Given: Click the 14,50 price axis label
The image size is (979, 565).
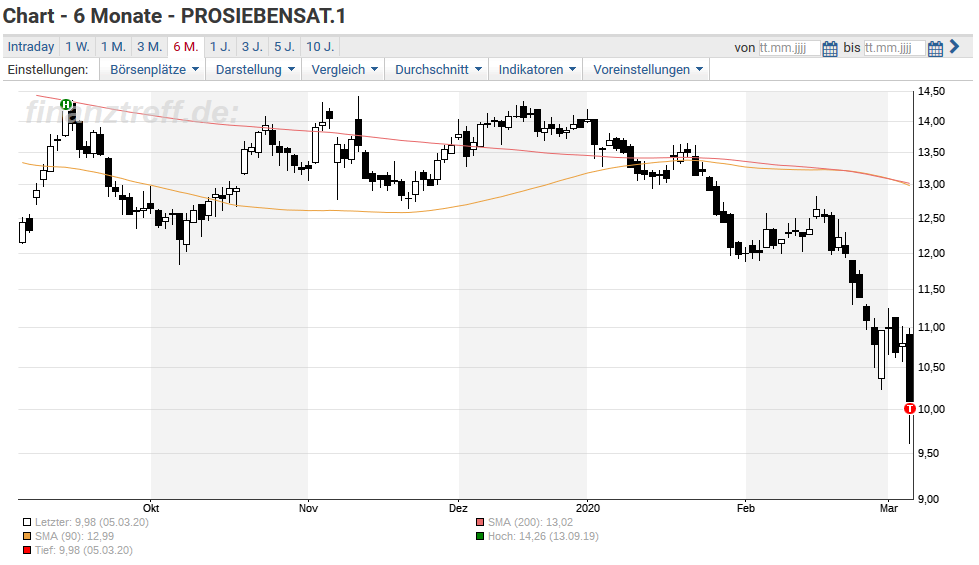Looking at the screenshot, I should tap(931, 91).
